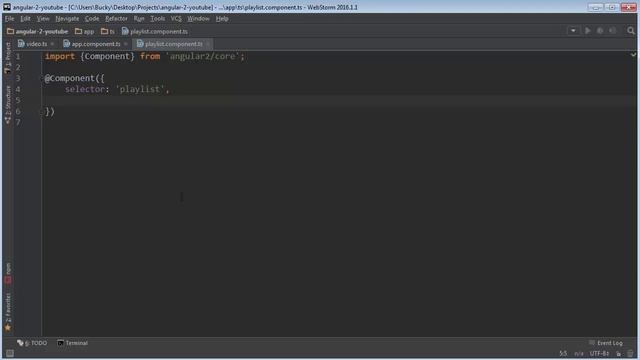Open the npm tool window sidebar tab
Screen dimensions: 640x360
8,273
